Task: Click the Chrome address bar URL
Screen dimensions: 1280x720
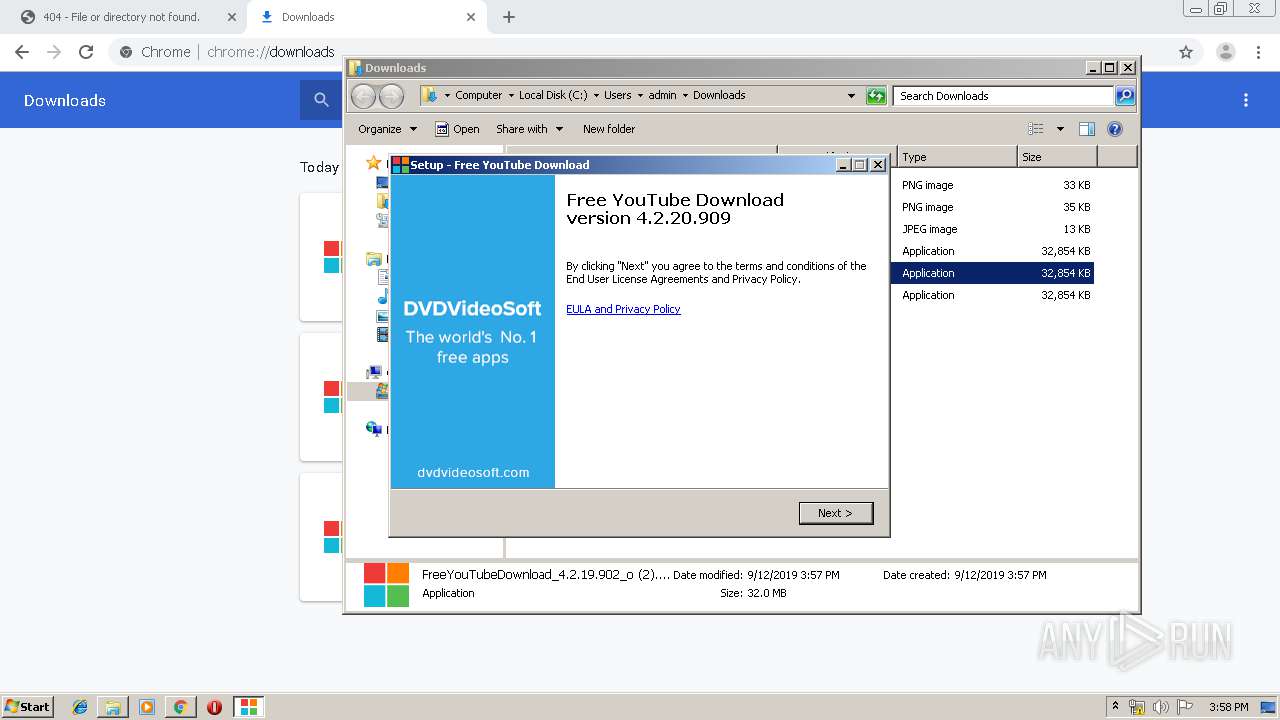Action: 270,52
